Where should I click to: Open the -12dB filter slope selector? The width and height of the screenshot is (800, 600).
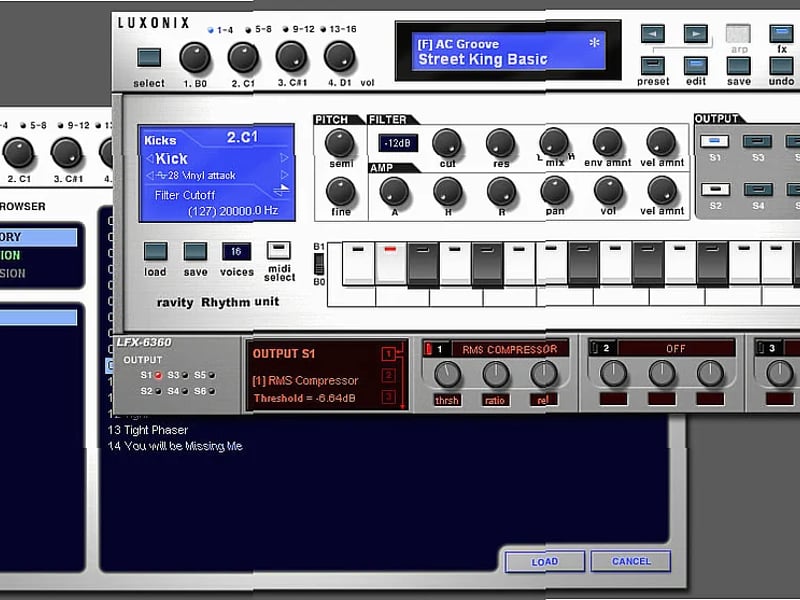398,141
